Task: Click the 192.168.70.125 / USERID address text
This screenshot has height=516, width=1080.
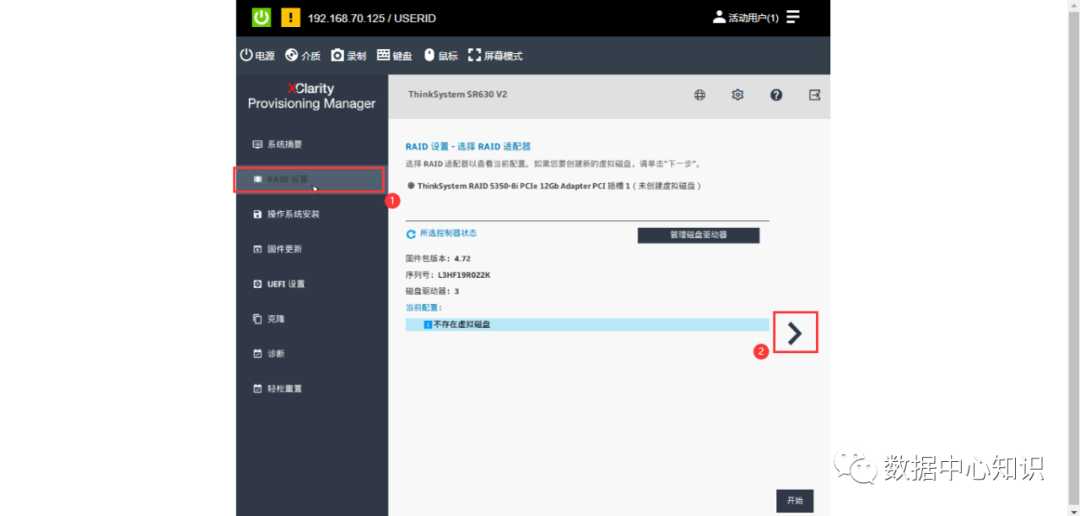Action: (371, 18)
